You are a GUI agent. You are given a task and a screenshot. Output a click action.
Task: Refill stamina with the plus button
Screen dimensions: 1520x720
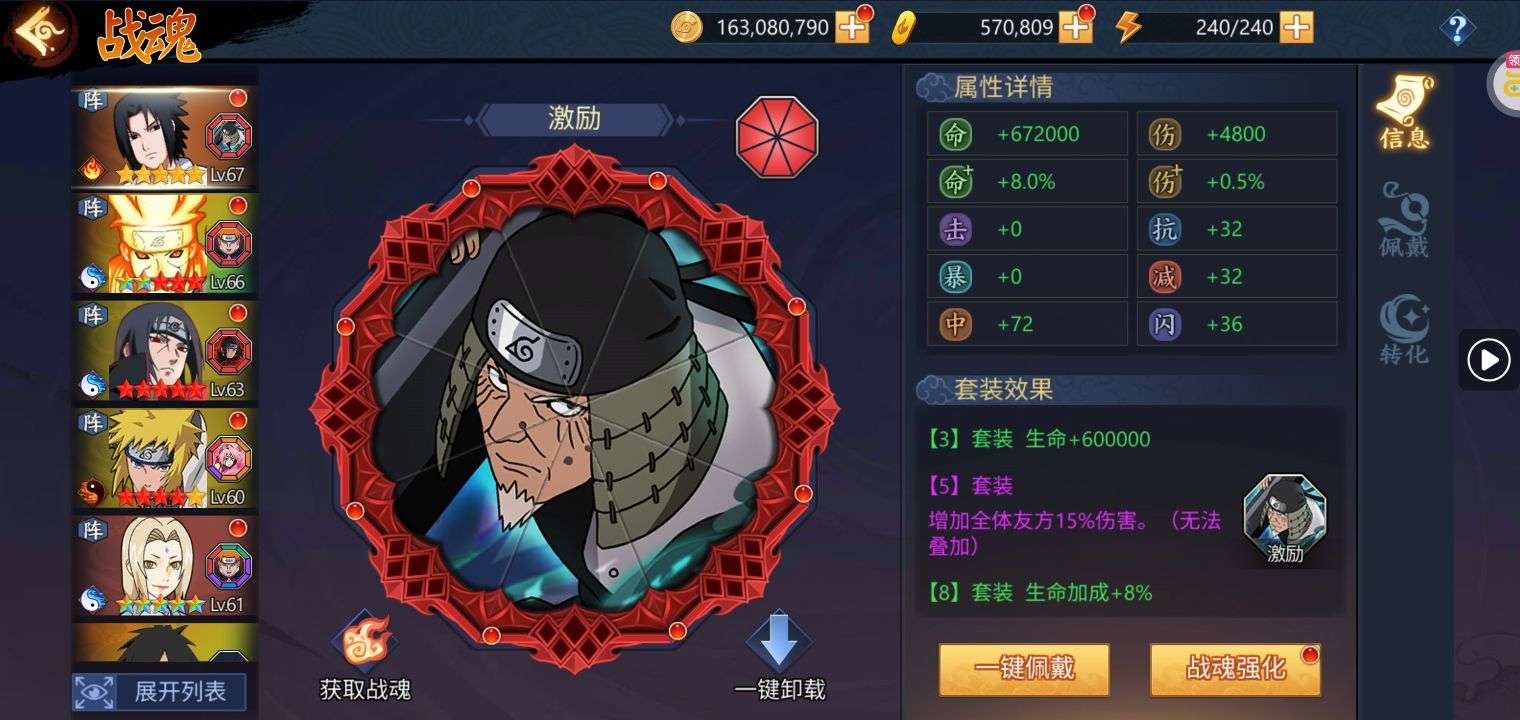(1296, 27)
